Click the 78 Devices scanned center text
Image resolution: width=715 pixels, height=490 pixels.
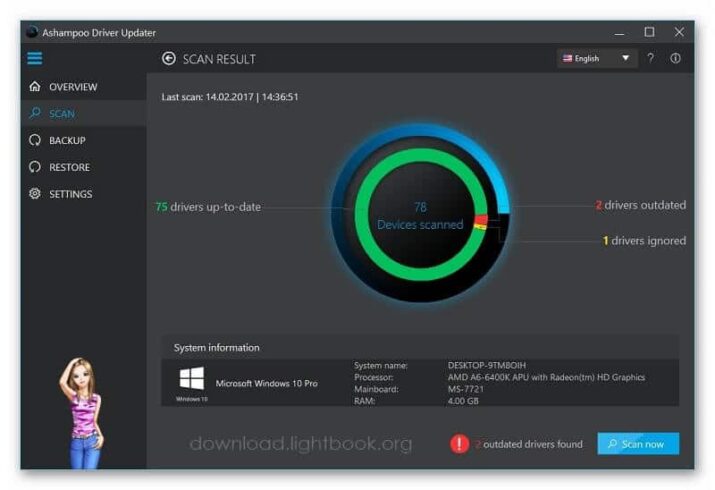click(x=420, y=216)
